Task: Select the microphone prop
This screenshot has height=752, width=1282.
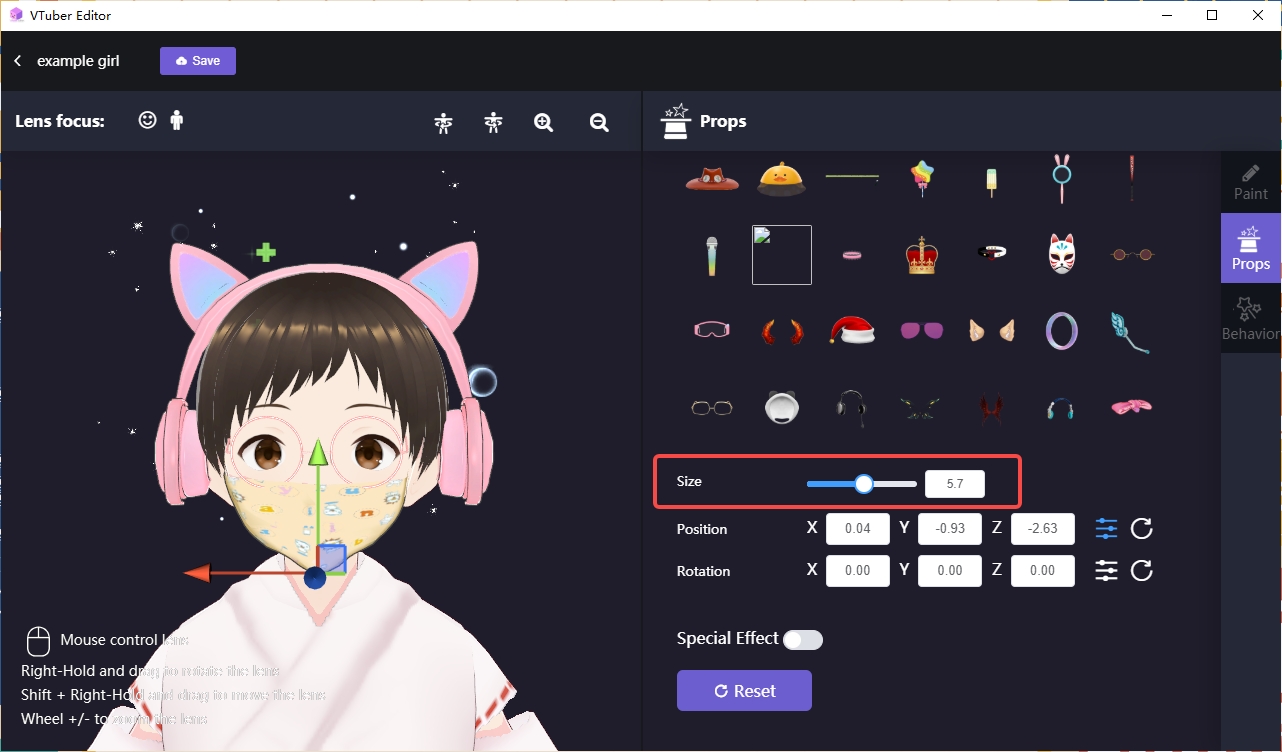Action: point(711,253)
